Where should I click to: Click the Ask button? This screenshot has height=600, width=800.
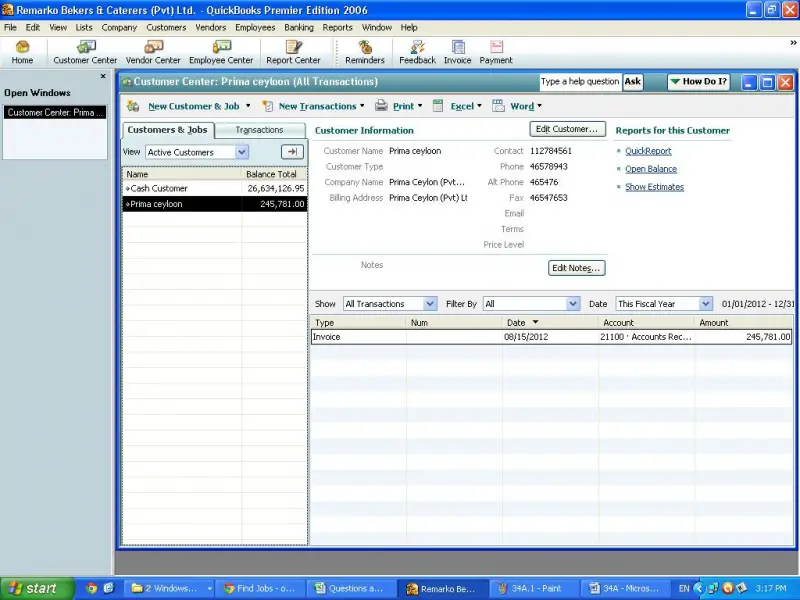[x=633, y=82]
